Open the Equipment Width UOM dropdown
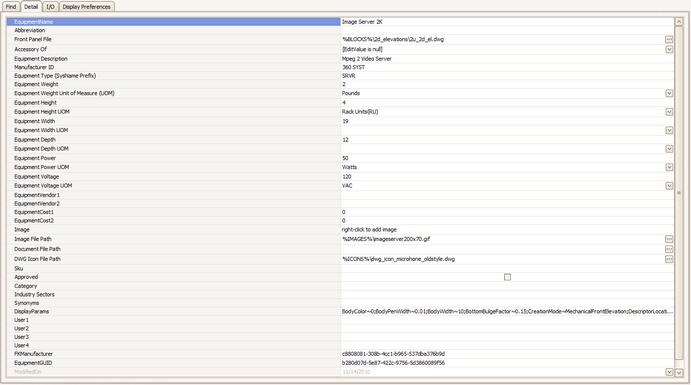This screenshot has height=385, width=691. 669,130
